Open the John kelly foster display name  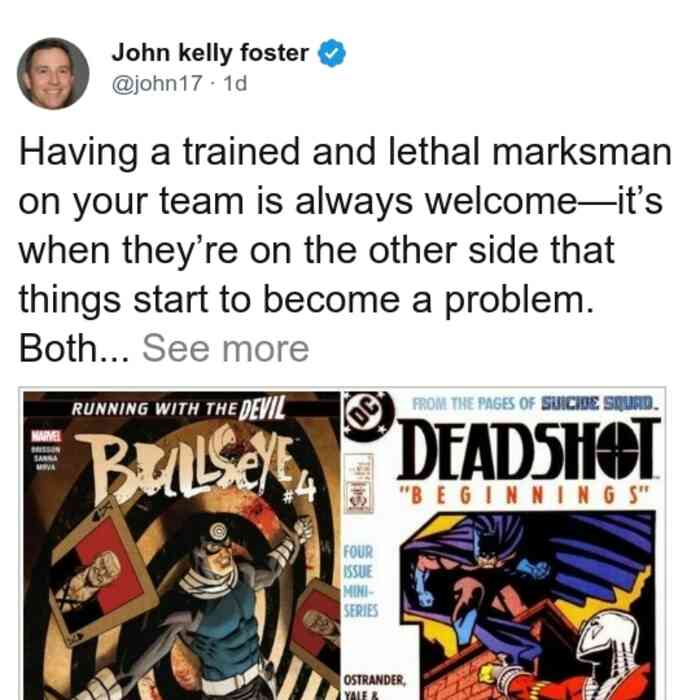(210, 53)
